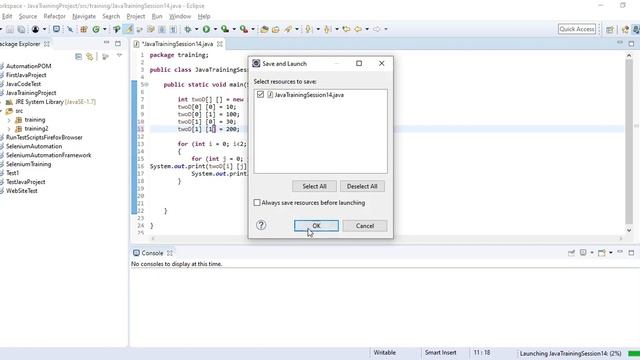Viewport: 640px width, 360px height.
Task: Click the editor vertical scrollbar down arrow
Action: (629, 230)
